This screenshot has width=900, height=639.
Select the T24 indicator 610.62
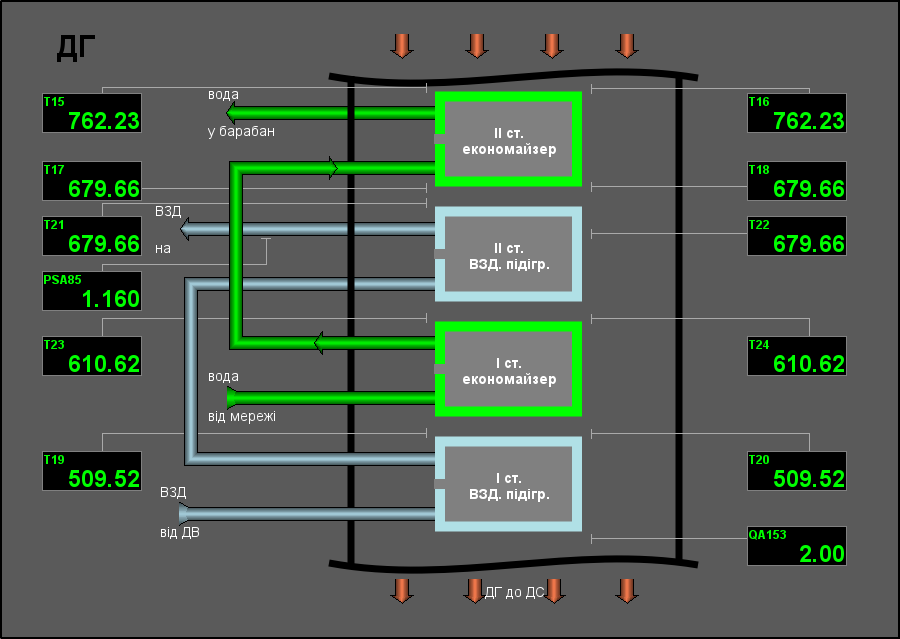[x=797, y=356]
